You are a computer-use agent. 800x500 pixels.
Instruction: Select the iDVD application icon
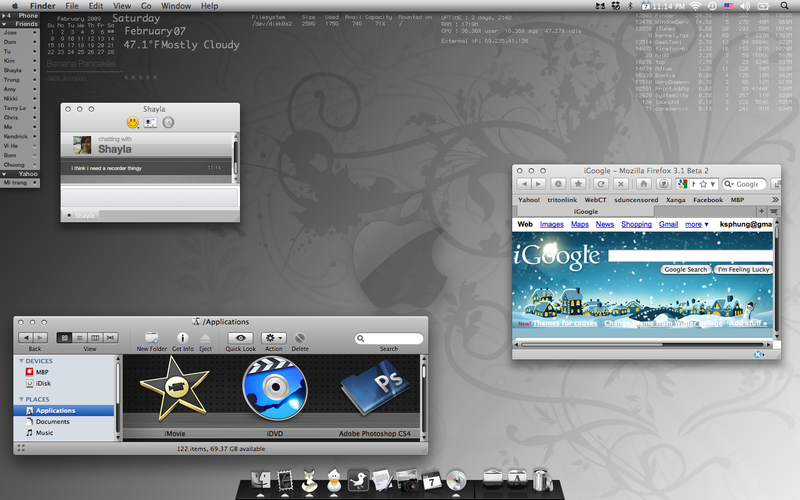pyautogui.click(x=275, y=389)
